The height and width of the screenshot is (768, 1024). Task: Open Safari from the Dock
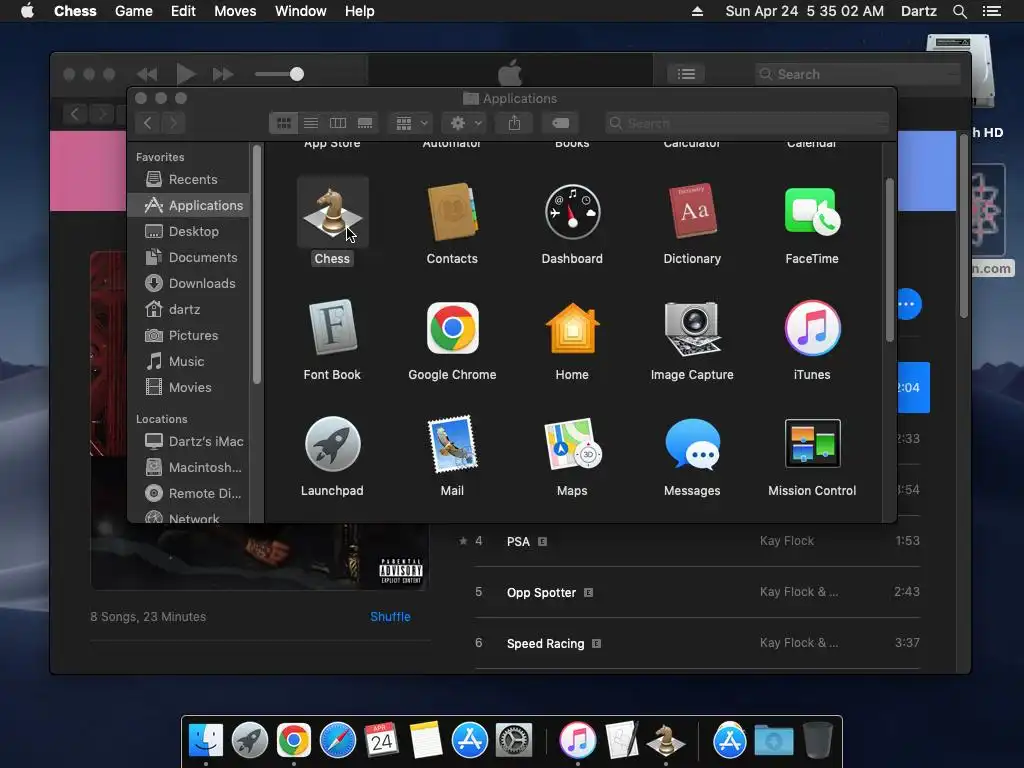338,740
